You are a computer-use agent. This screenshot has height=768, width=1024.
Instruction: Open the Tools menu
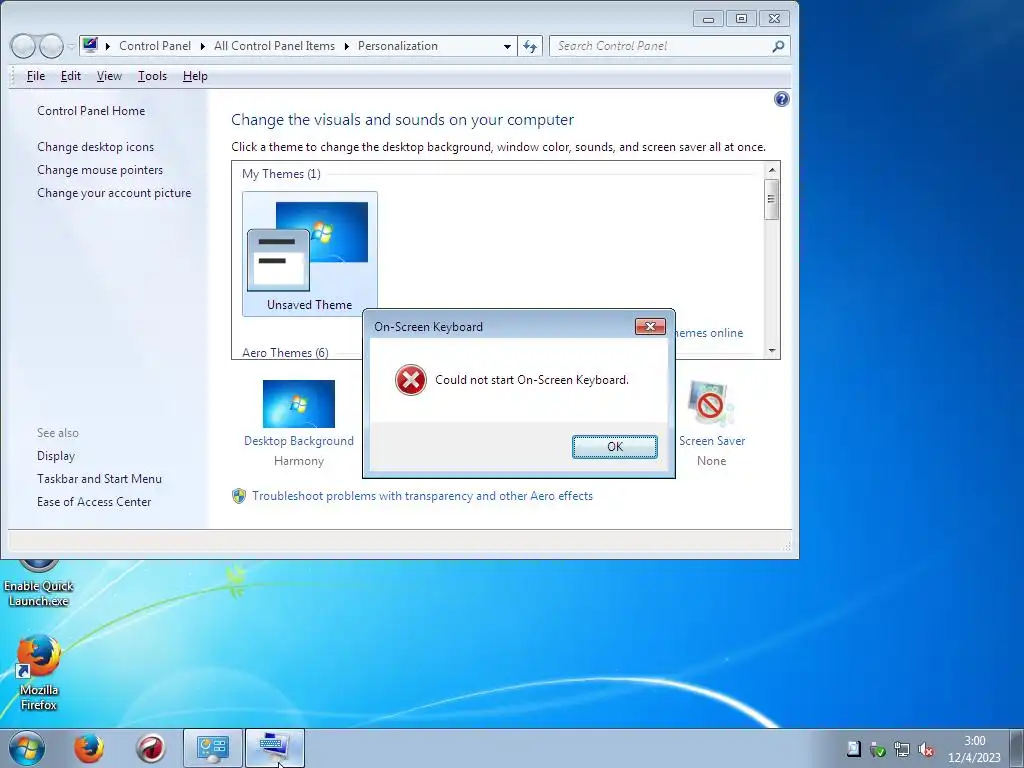[x=152, y=76]
